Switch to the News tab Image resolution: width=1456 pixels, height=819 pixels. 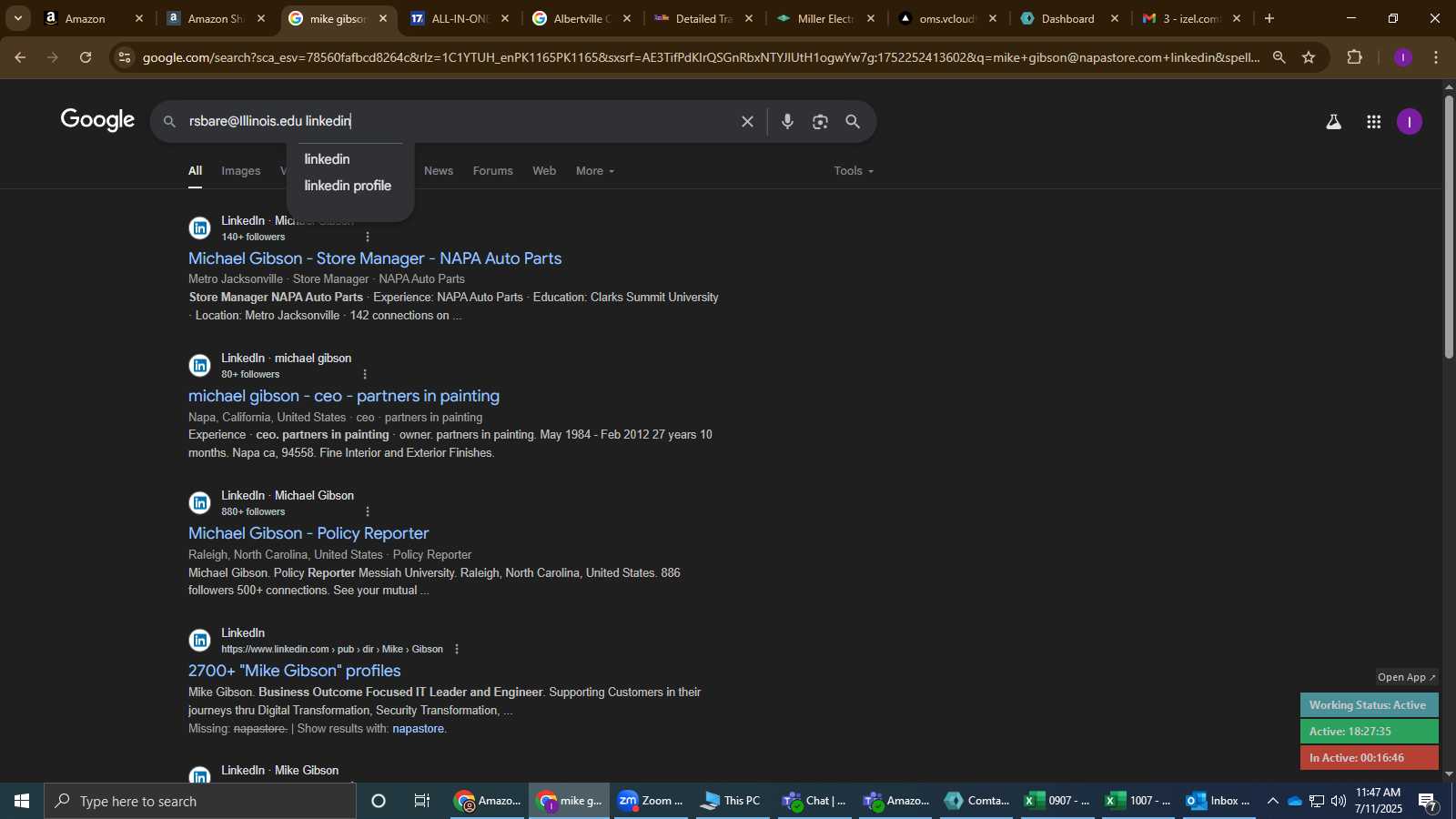coord(439,171)
